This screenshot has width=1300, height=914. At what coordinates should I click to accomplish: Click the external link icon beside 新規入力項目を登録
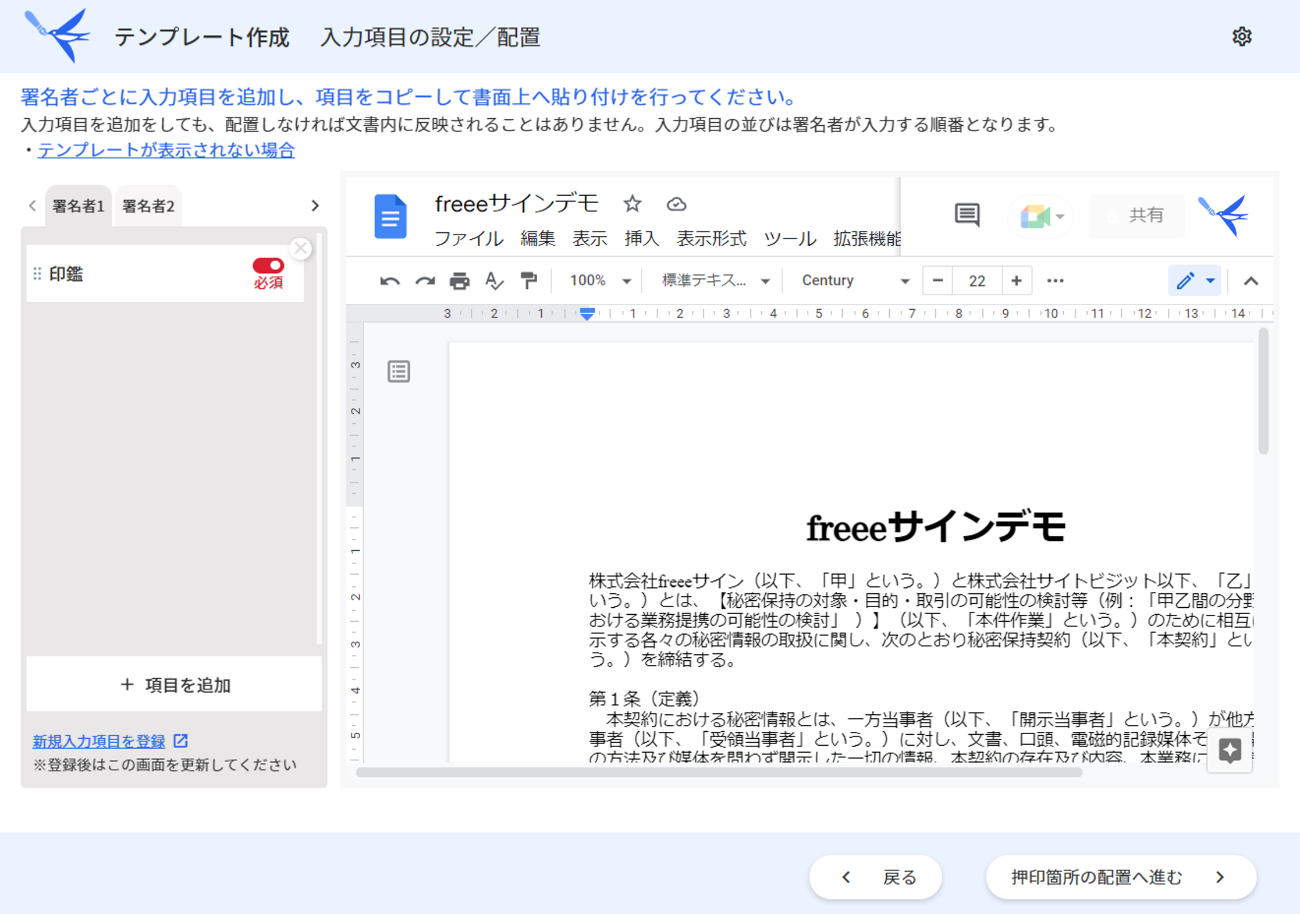click(180, 741)
